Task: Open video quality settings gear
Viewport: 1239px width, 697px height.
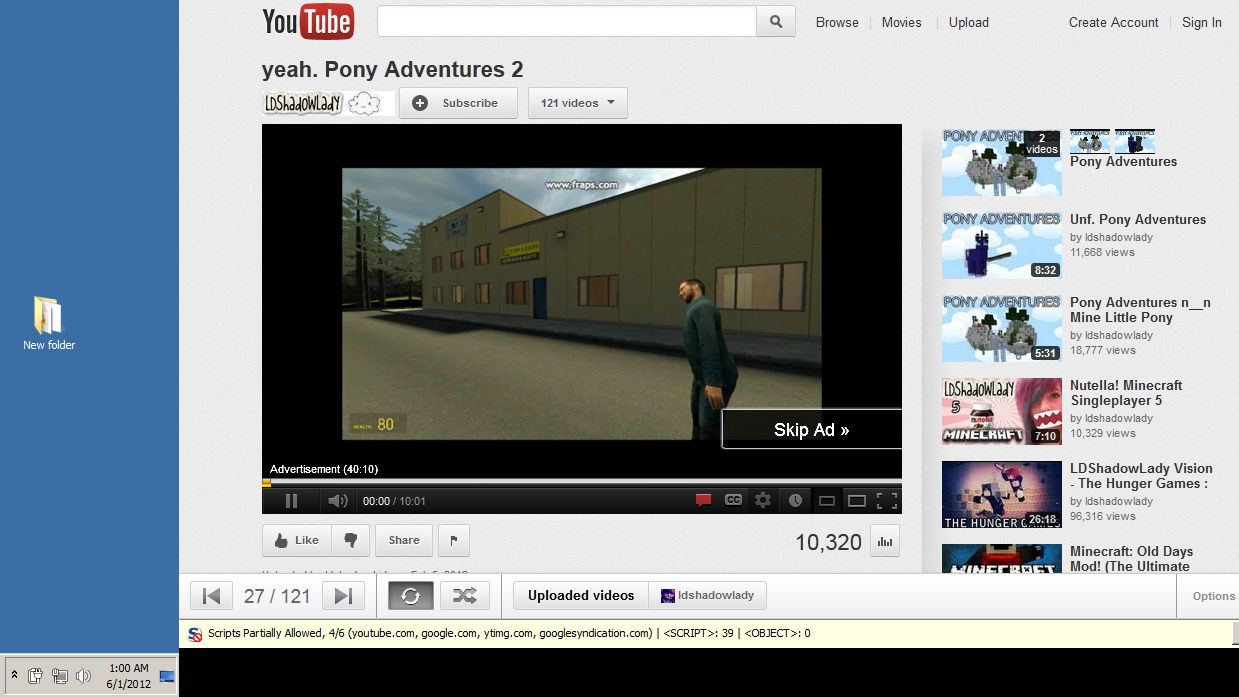Action: point(763,500)
